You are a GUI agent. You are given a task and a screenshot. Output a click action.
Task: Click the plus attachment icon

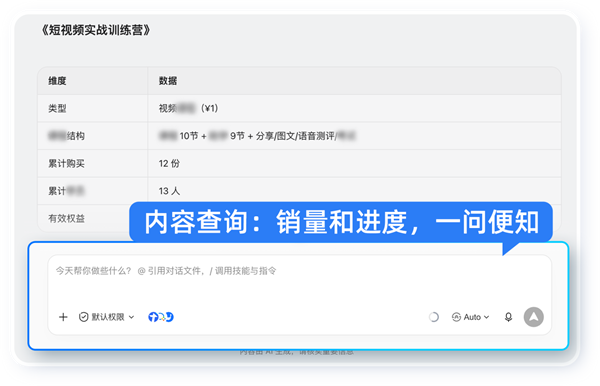tap(63, 317)
